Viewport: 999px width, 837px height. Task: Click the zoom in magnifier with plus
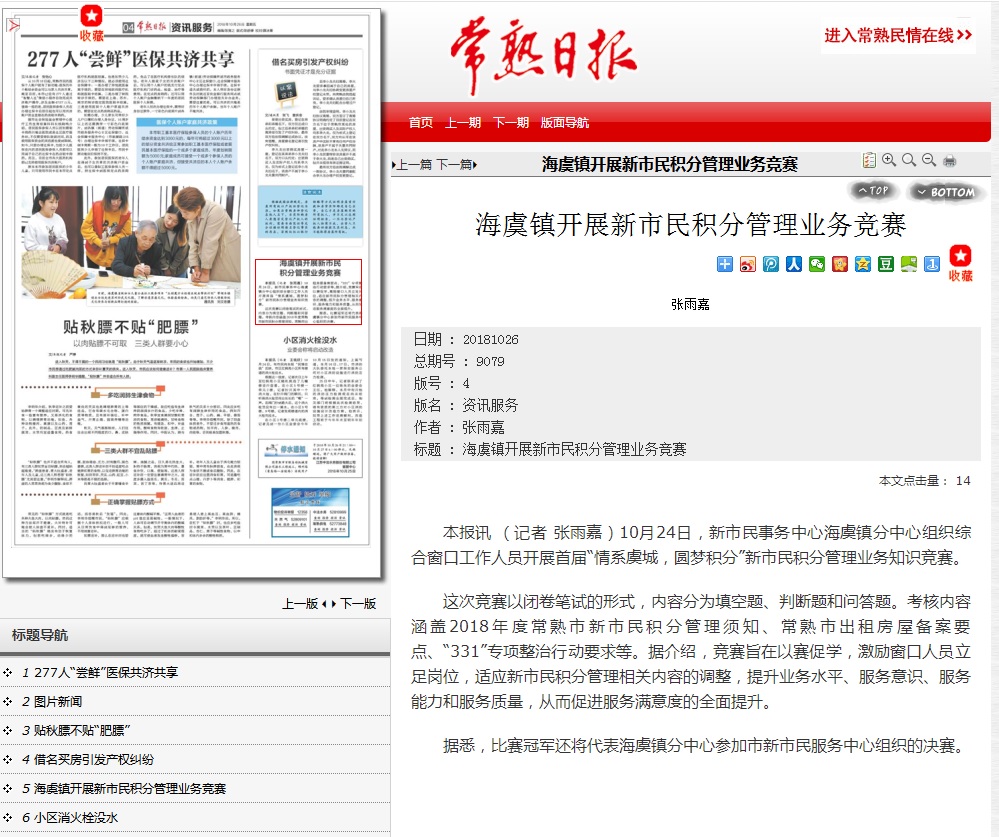[889, 160]
